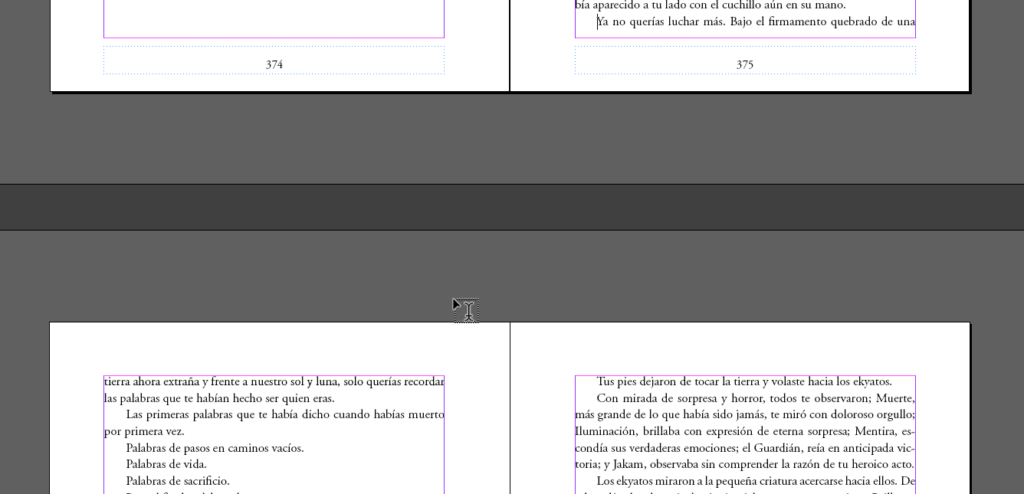Click line "las palabras que te habían hecho"
This screenshot has width=1024, height=494.
219,398
